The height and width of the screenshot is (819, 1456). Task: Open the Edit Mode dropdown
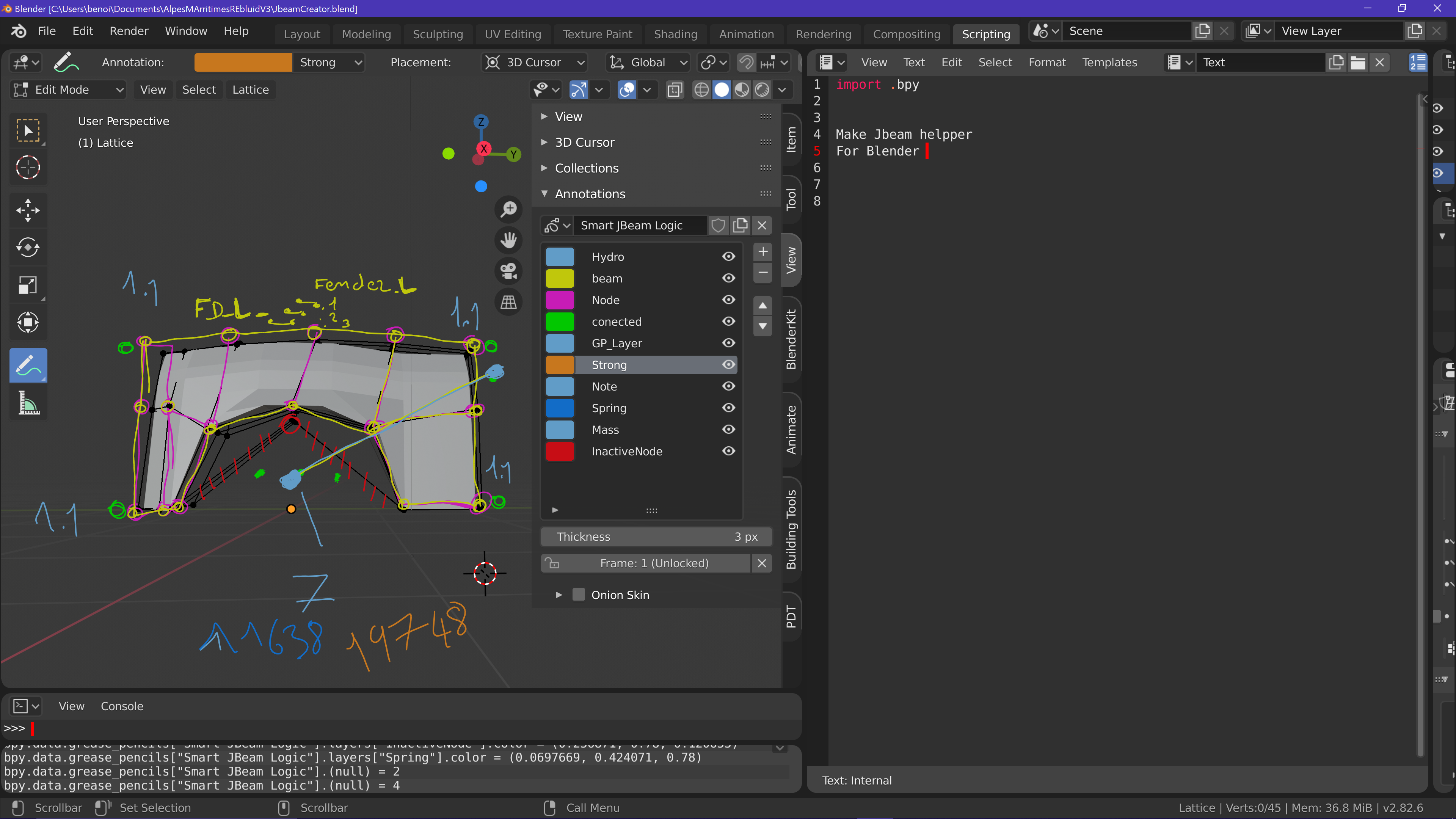tap(68, 89)
